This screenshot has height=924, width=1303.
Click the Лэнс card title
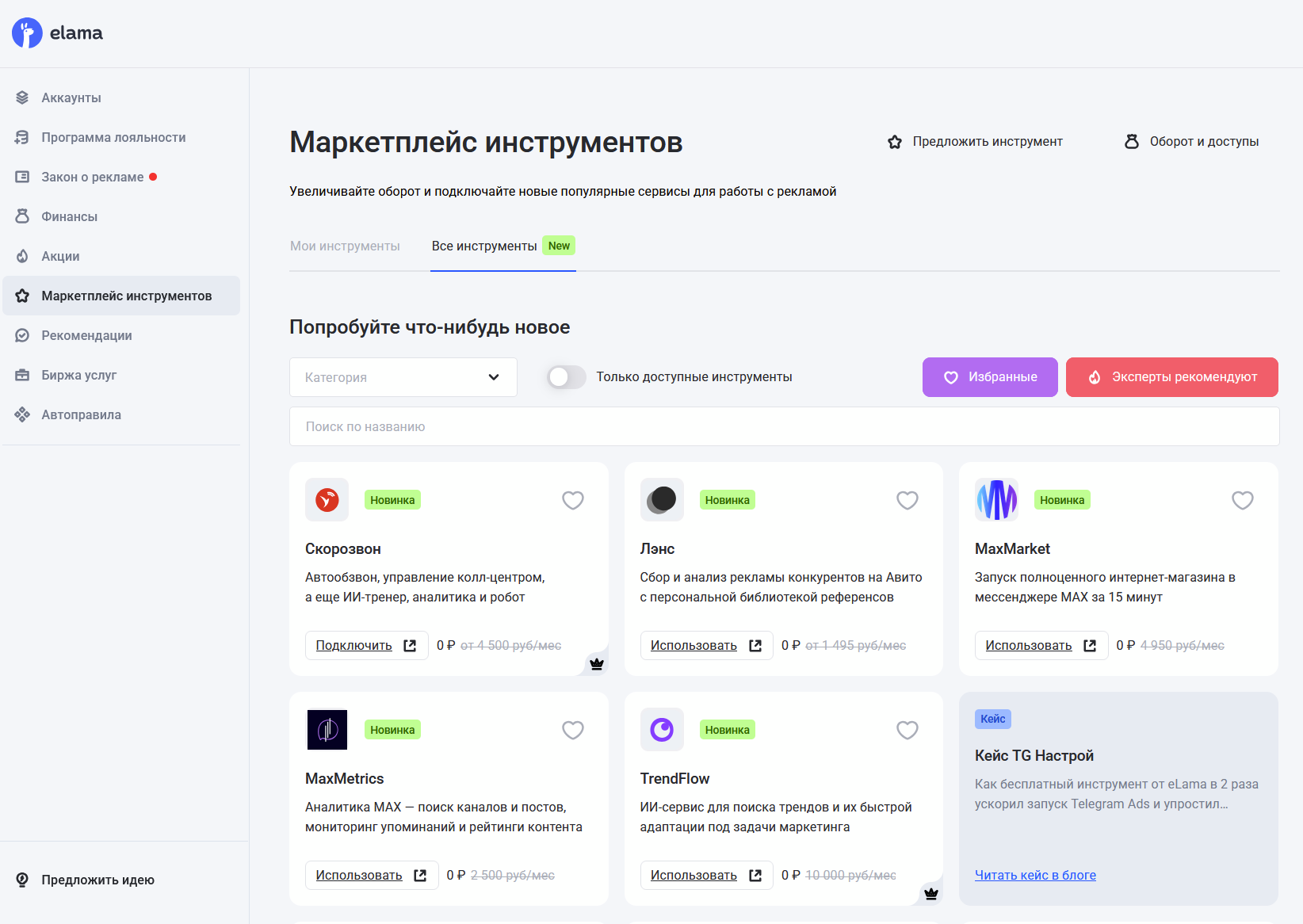tap(657, 549)
